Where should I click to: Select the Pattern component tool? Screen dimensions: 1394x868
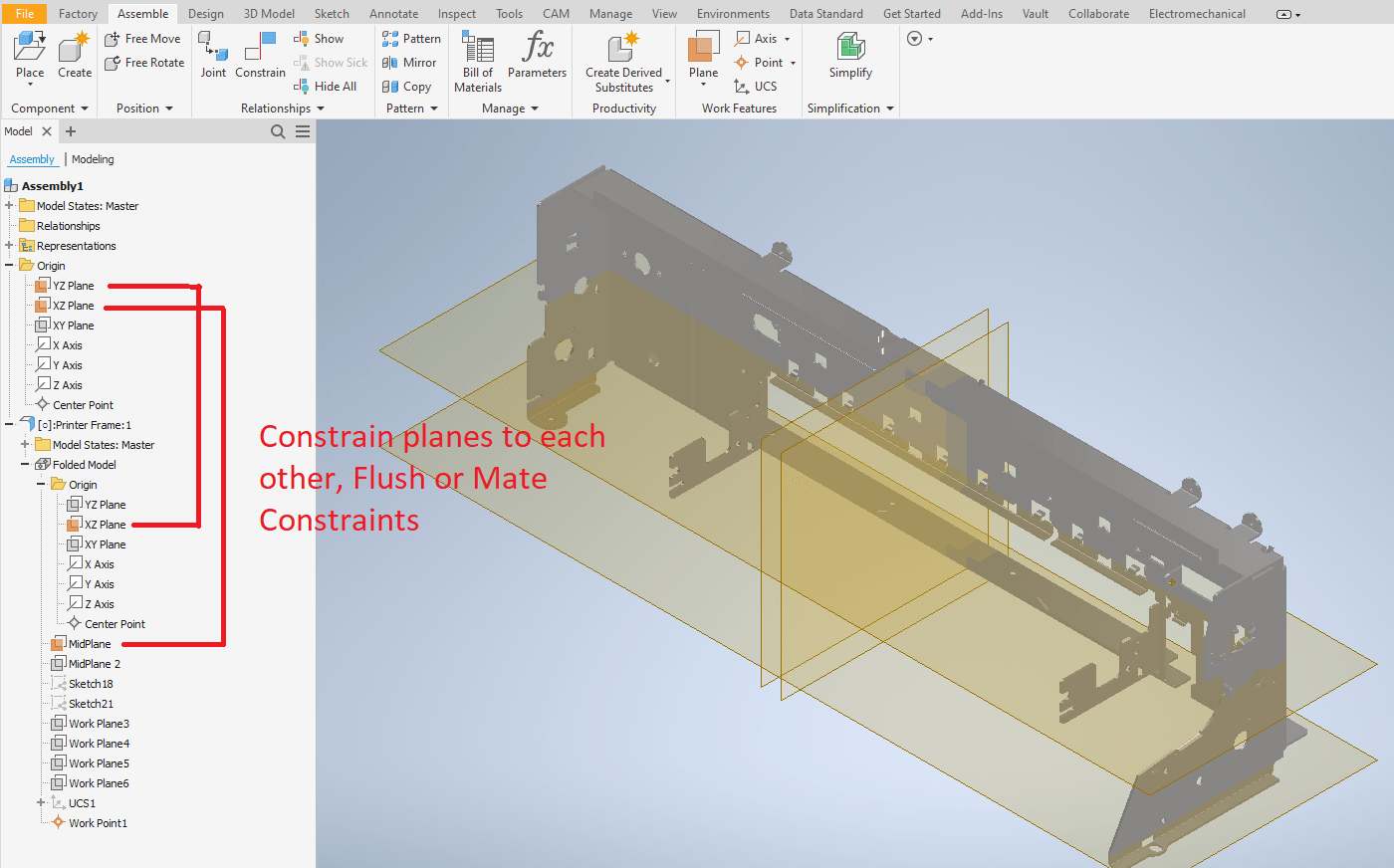click(x=411, y=39)
